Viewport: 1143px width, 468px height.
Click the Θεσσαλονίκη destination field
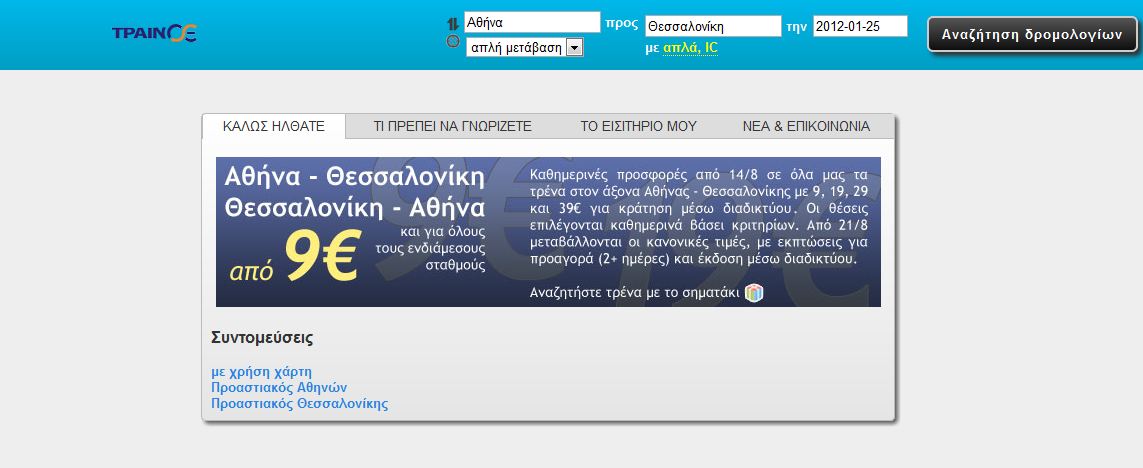pos(713,26)
